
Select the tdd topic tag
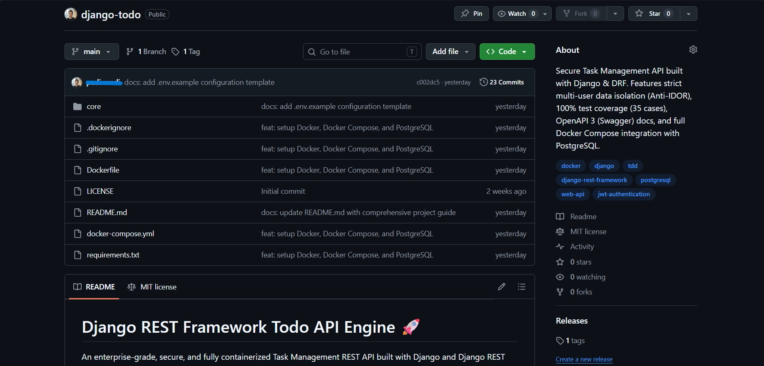(632, 166)
